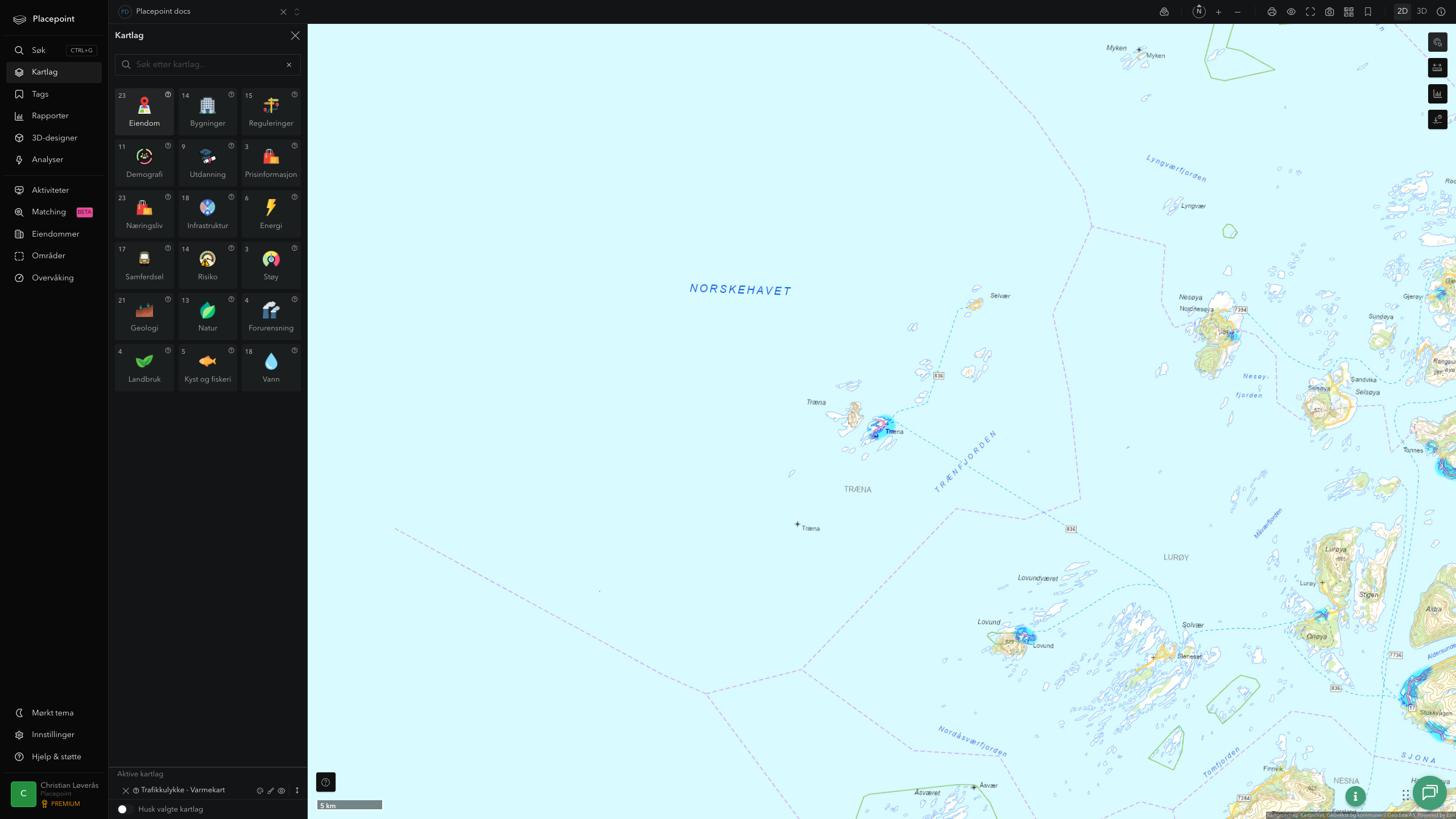Open the Utdanning layer category
Screen dimensions: 1456x819
pos(208,163)
